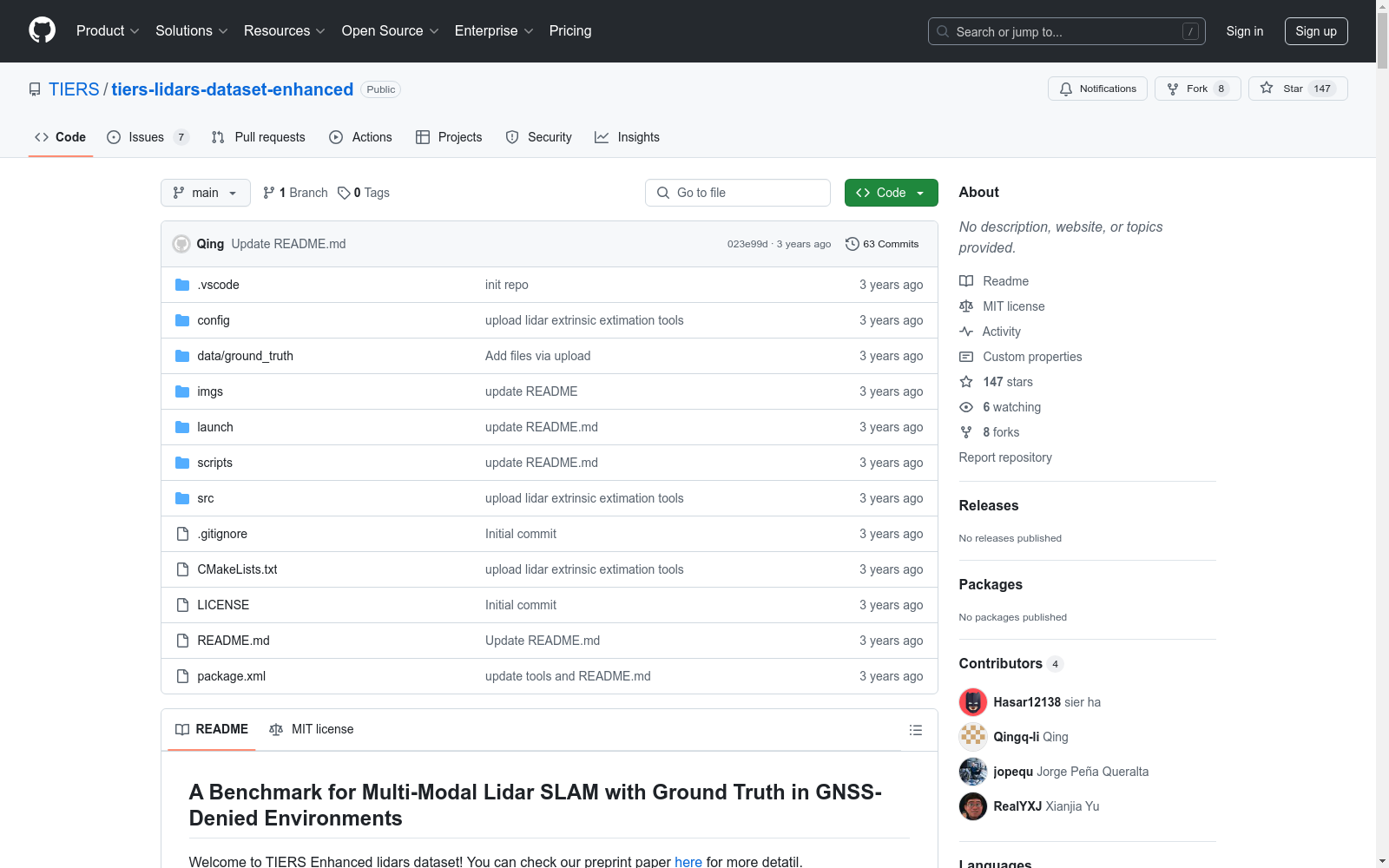Screen dimensions: 1389x868
Task: Open the GitHub home logo
Action: [42, 30]
